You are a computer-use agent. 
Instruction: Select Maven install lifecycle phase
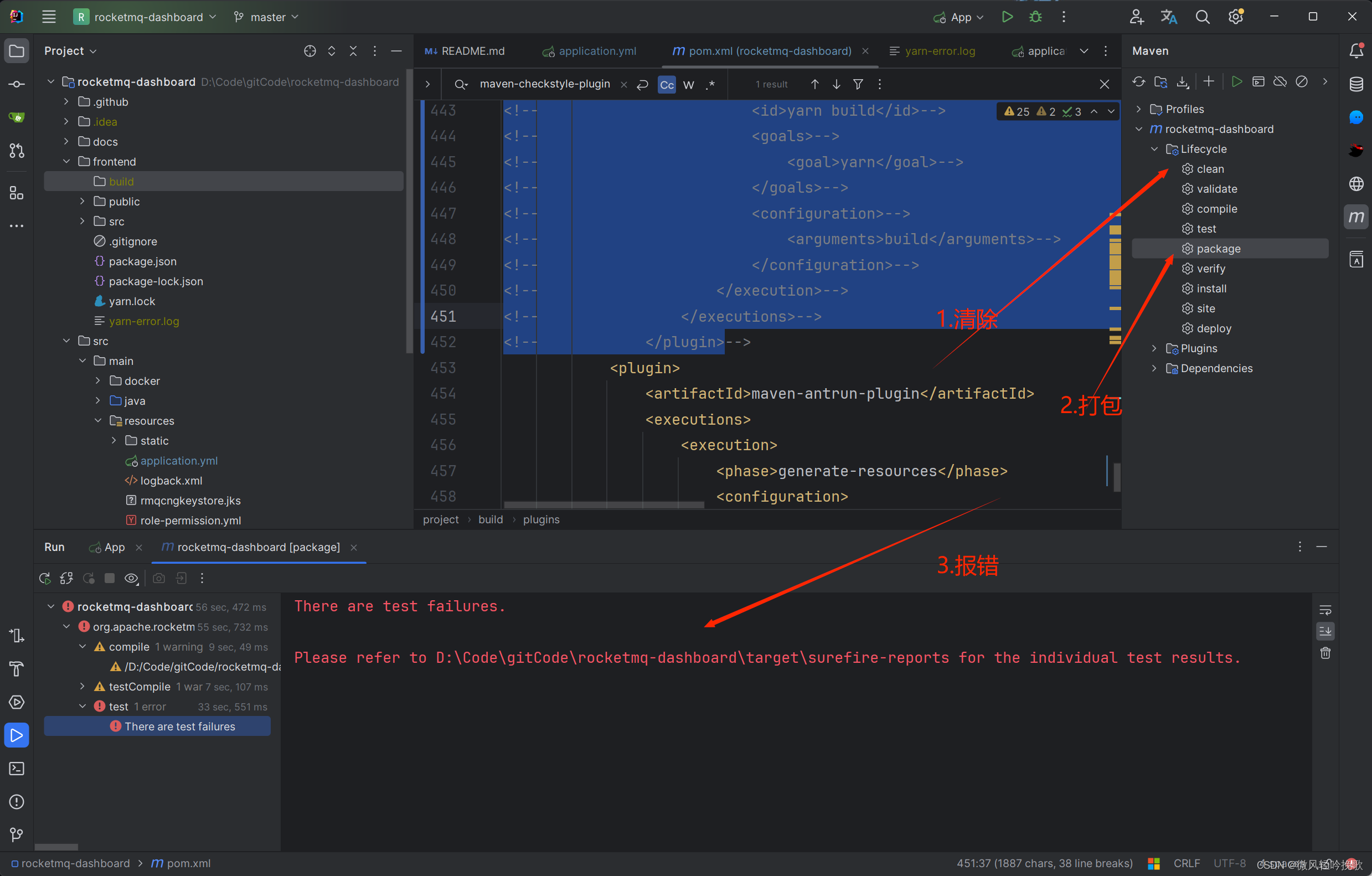tap(1211, 289)
